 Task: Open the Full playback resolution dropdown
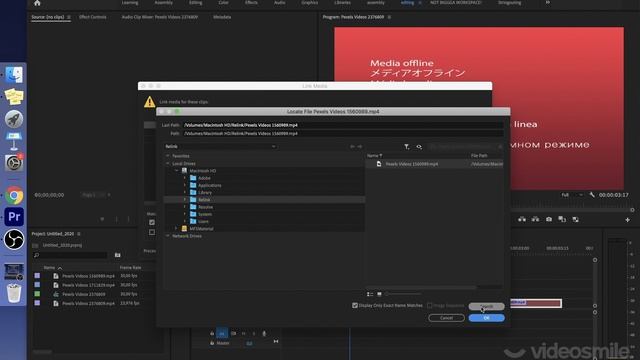(x=571, y=195)
